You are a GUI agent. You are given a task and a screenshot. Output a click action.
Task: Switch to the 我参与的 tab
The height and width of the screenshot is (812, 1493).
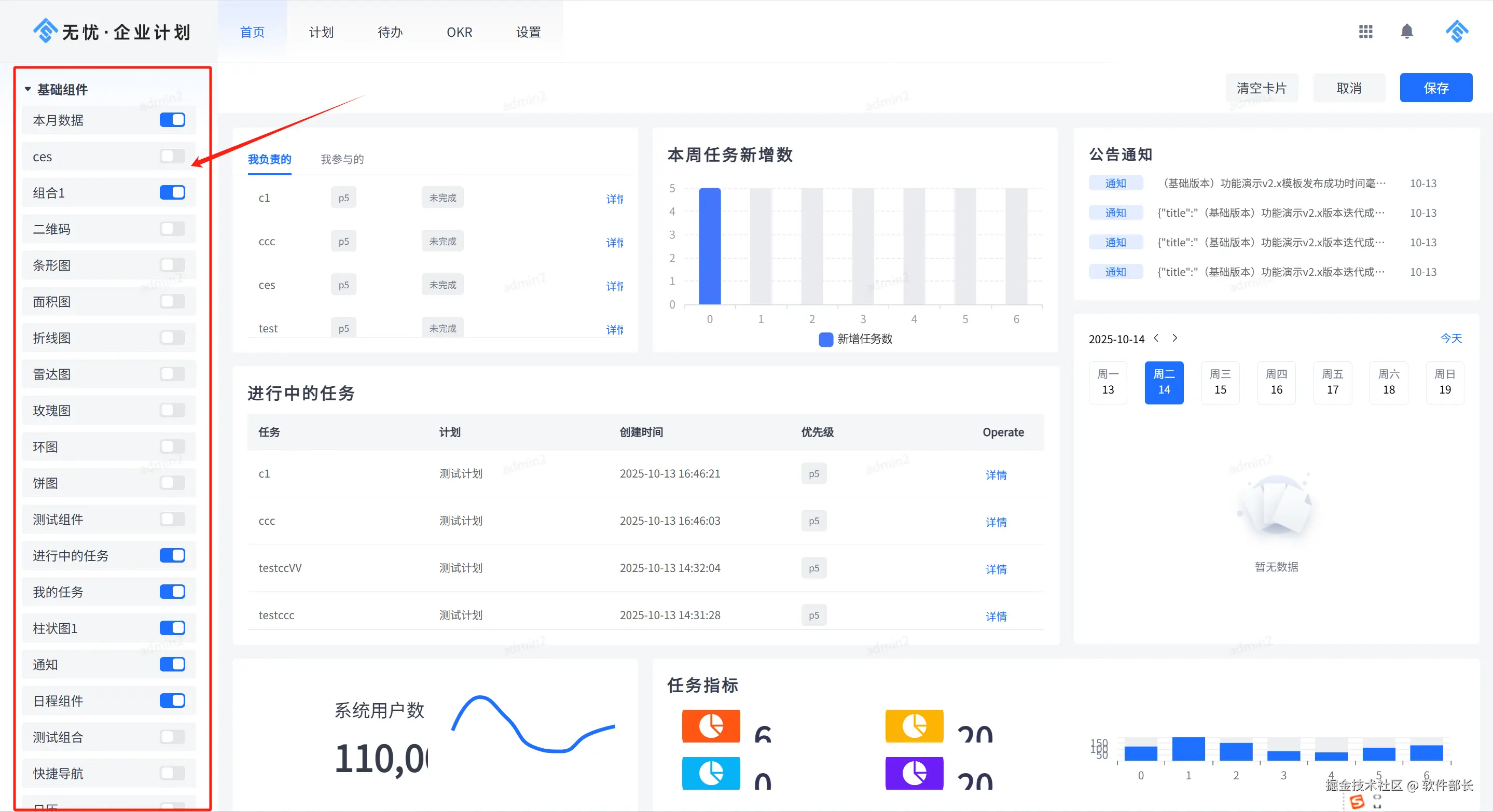pyautogui.click(x=342, y=159)
